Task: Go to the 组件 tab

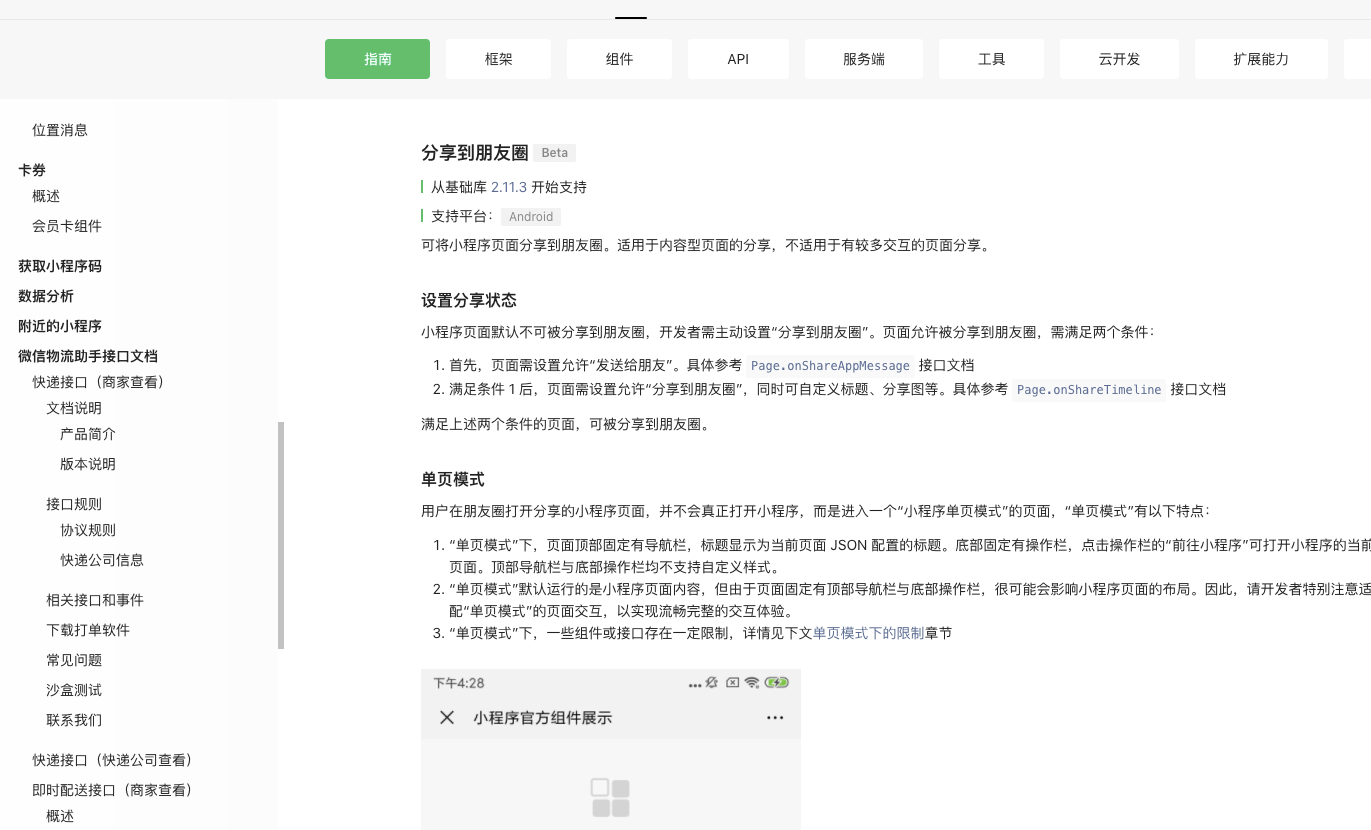Action: [x=619, y=59]
